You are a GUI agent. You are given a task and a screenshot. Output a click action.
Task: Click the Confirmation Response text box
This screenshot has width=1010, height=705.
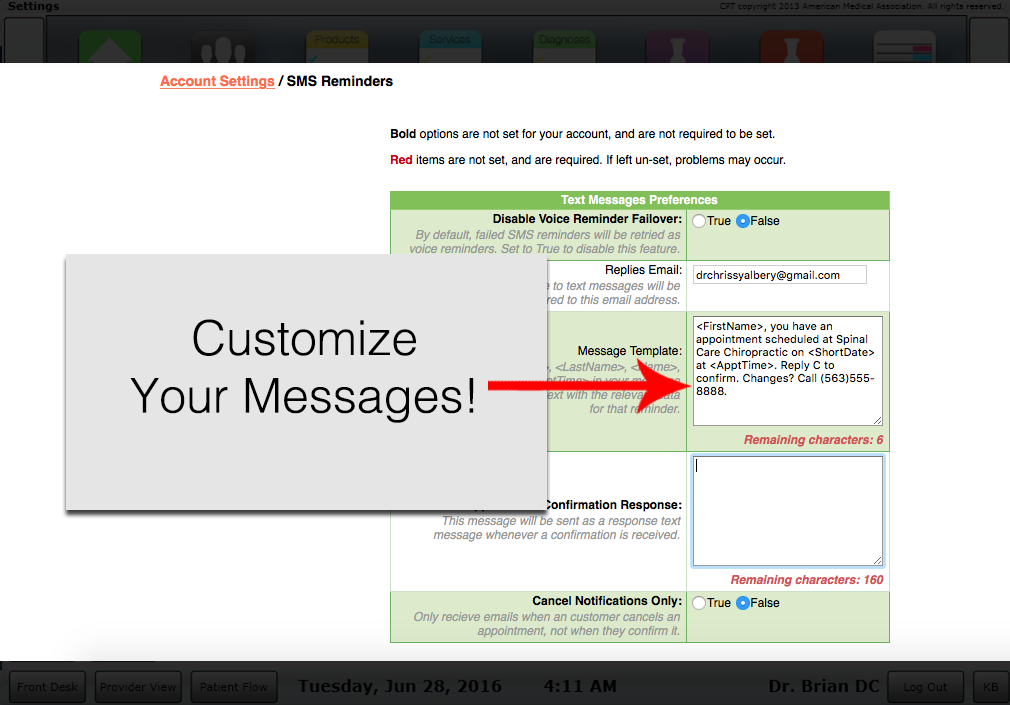click(x=787, y=510)
